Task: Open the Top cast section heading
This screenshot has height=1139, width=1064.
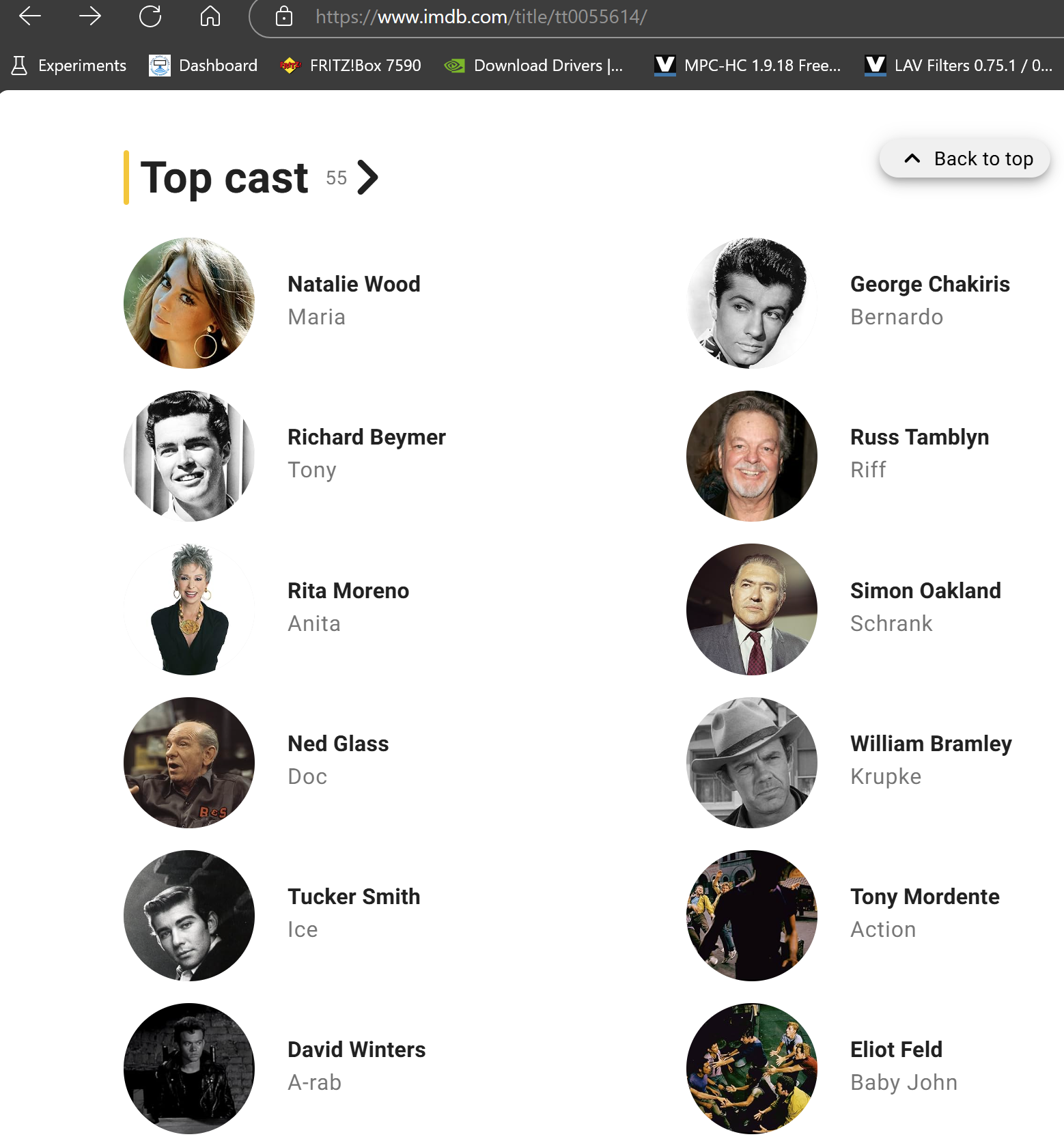Action: pos(224,178)
